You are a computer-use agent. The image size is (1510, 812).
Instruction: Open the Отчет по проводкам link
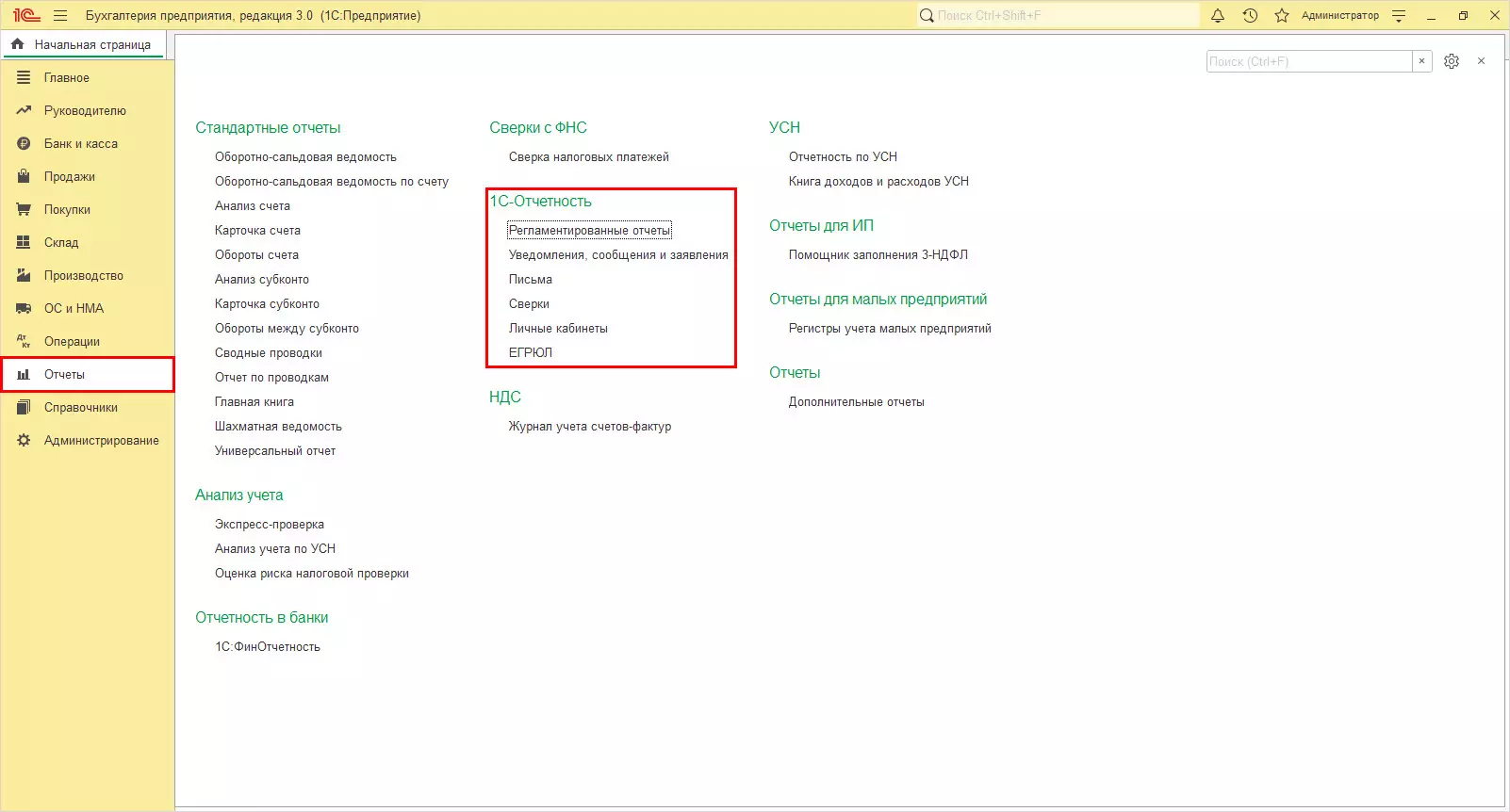[271, 378]
